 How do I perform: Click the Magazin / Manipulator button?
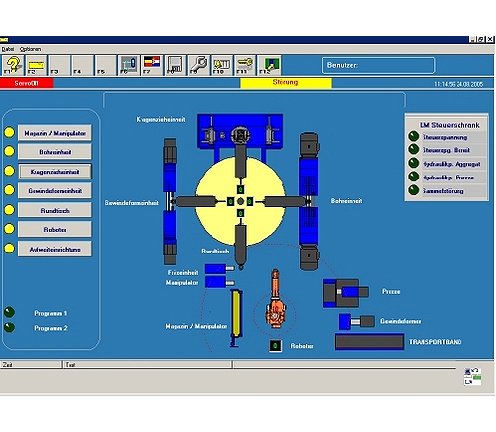pyautogui.click(x=55, y=133)
